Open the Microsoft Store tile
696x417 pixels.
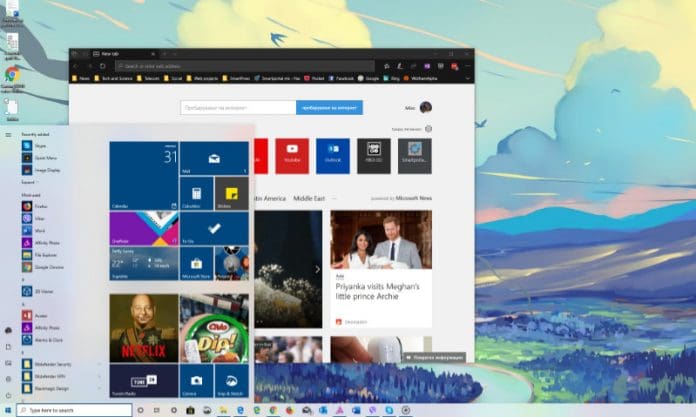(x=197, y=263)
